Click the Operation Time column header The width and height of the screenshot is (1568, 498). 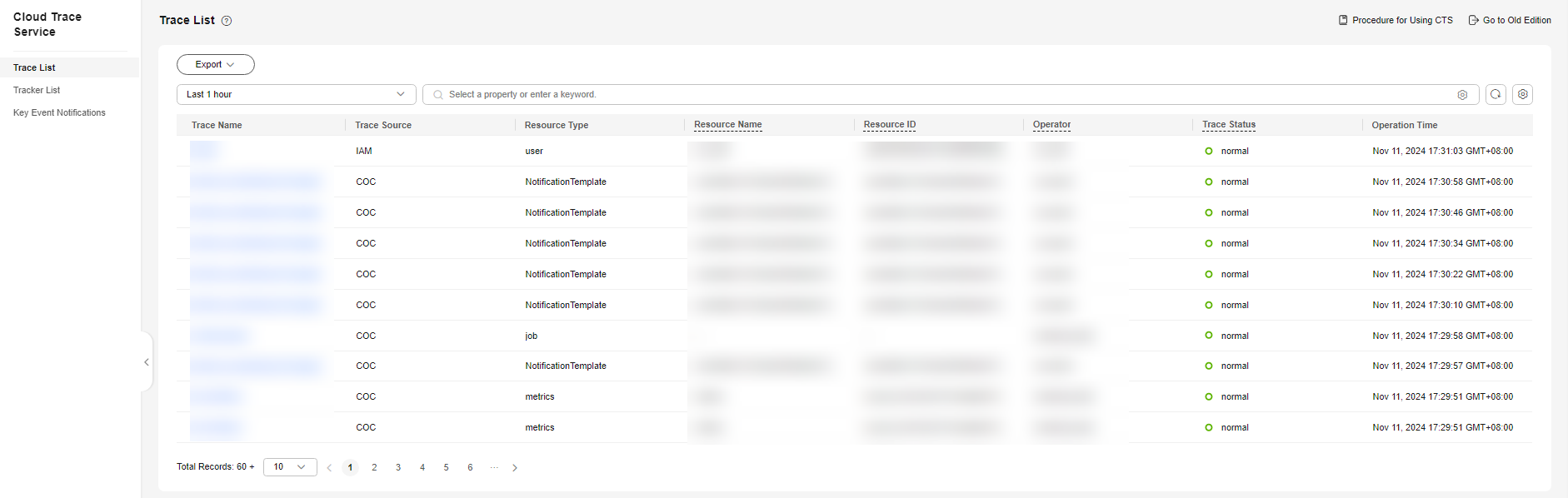click(1405, 125)
